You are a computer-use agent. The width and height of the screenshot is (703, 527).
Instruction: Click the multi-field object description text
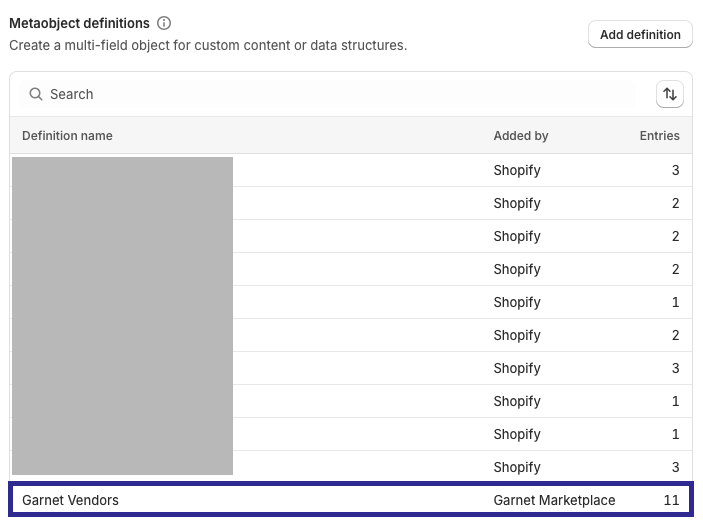[208, 45]
